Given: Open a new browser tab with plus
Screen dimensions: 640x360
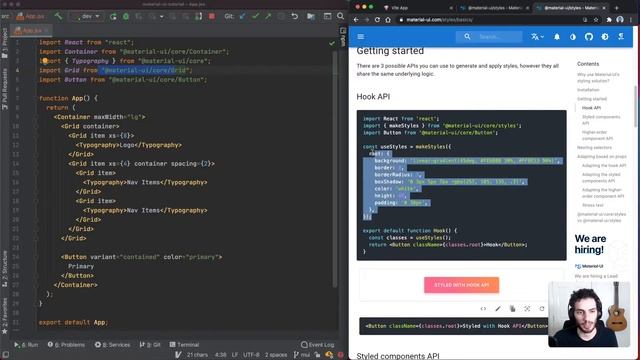Looking at the screenshot, I should [x=616, y=8].
